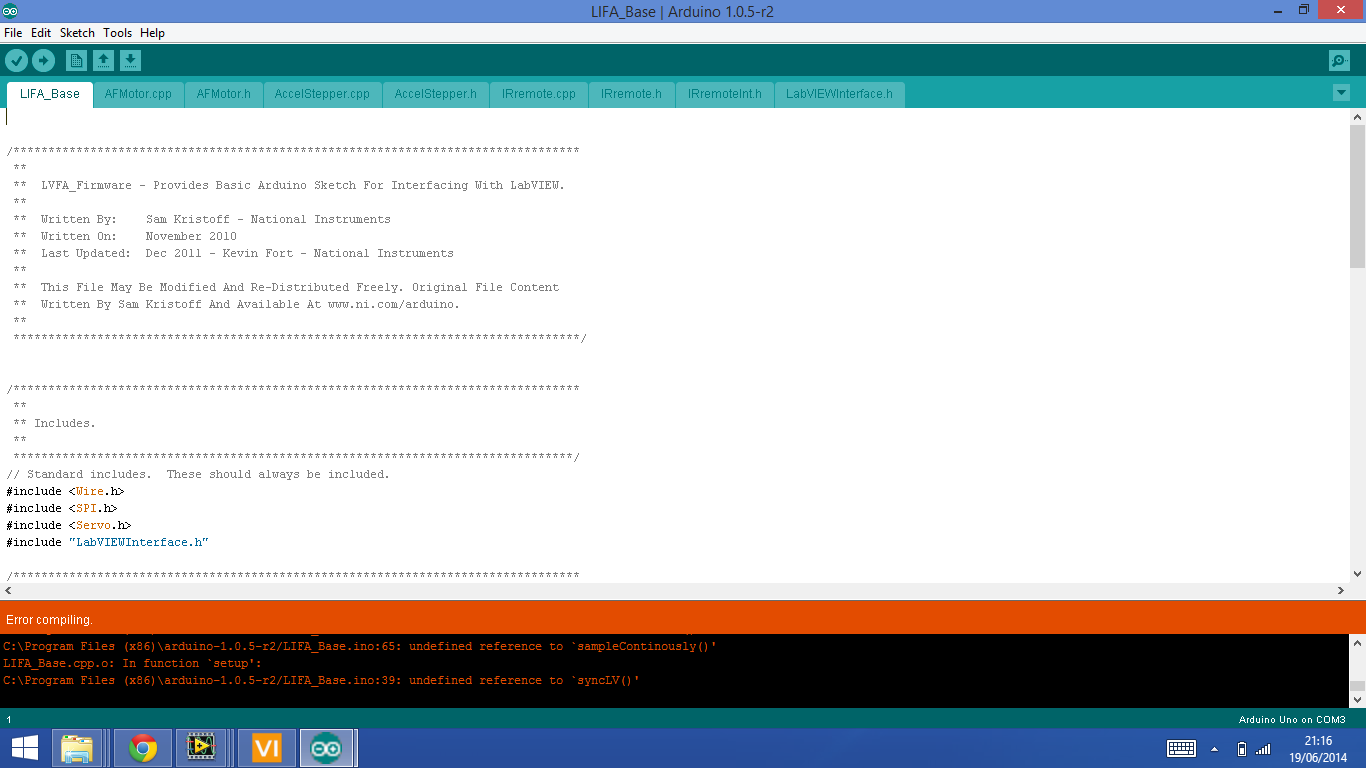
Task: Click the network signal tray icon
Action: click(1263, 748)
